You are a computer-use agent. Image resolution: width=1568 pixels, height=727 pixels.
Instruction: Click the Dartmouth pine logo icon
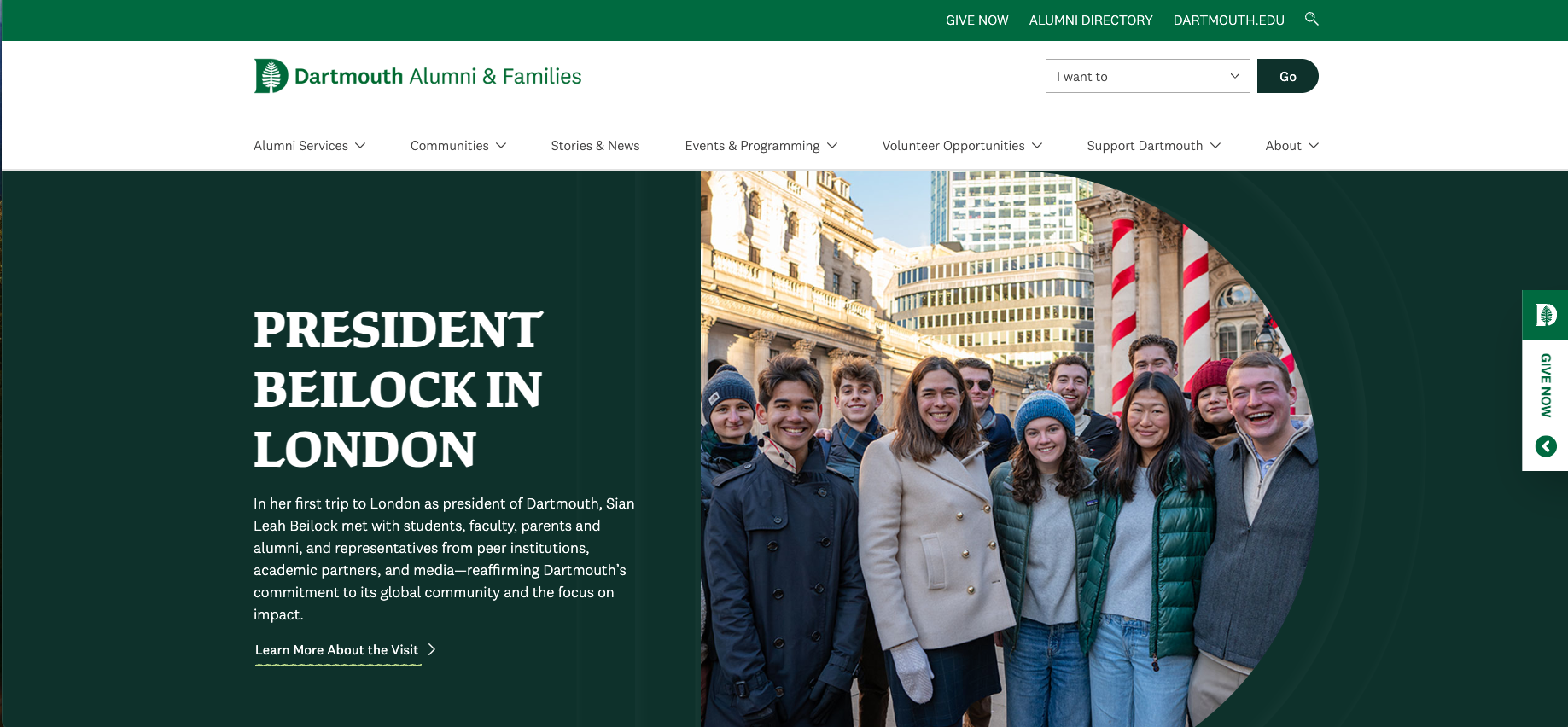coord(271,76)
